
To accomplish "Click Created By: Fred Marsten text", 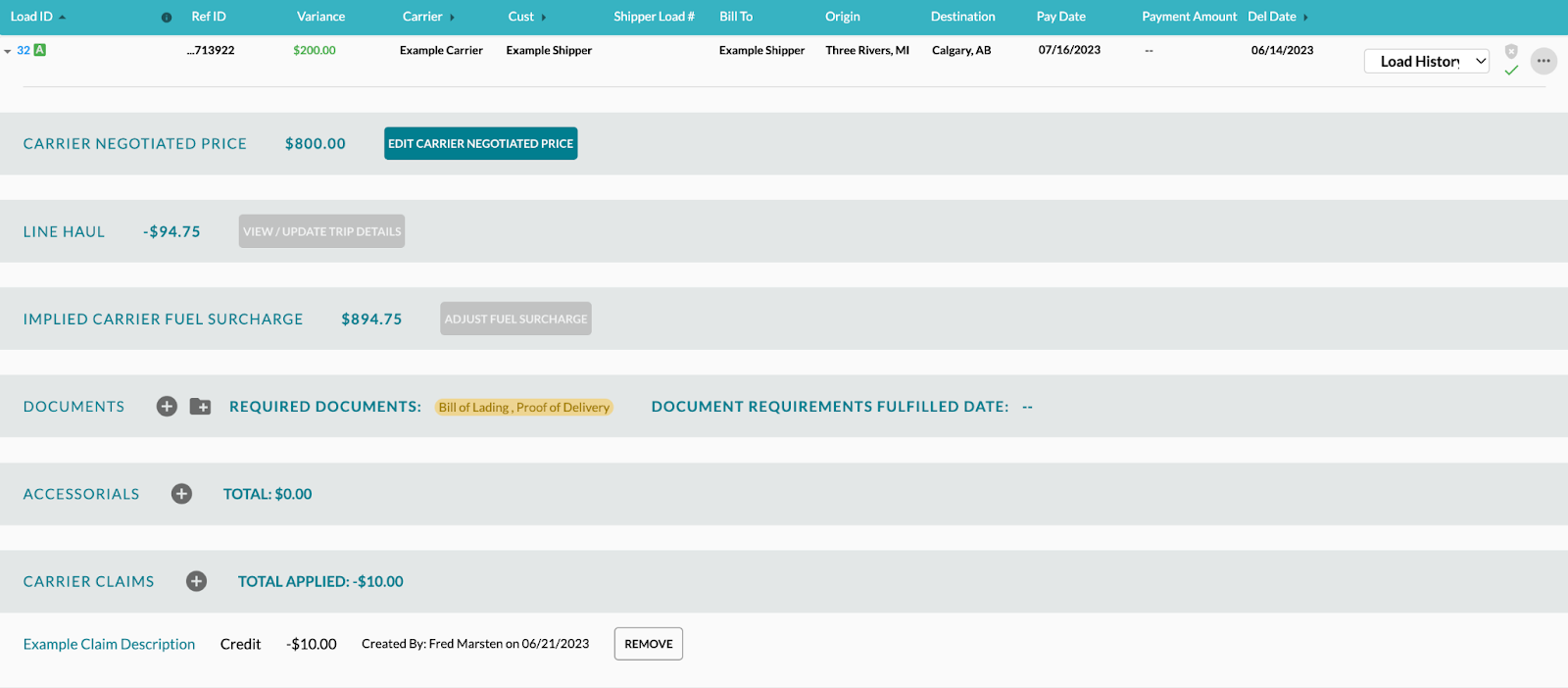I will coord(475,644).
